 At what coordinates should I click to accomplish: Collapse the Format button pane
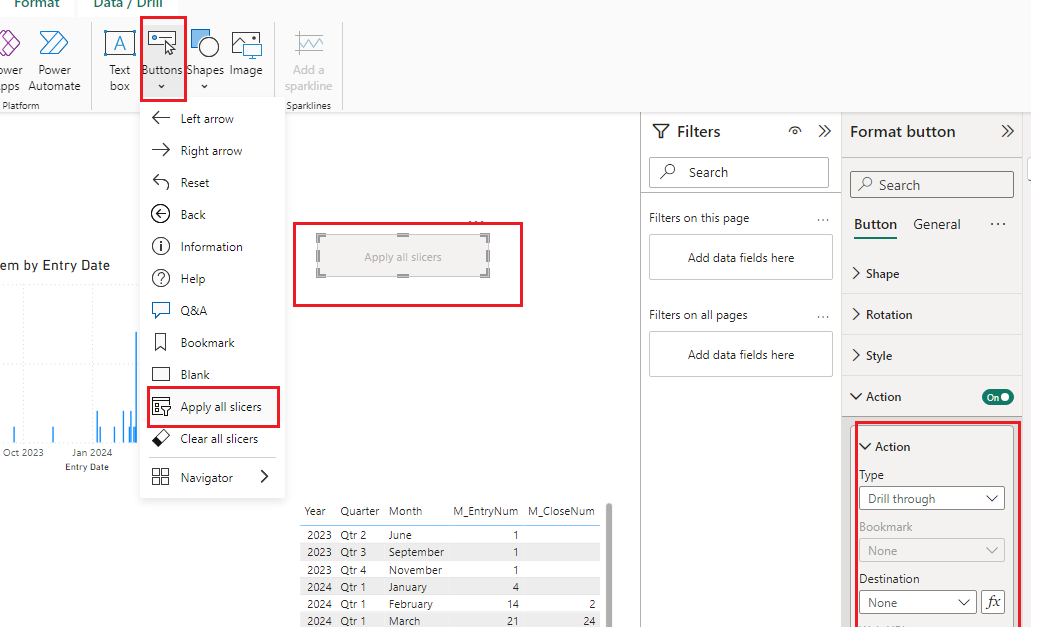click(1007, 131)
